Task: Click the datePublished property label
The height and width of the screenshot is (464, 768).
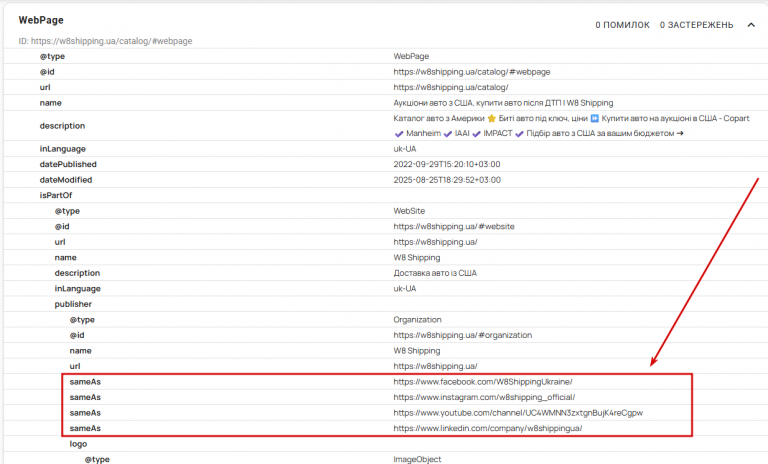Action: [68, 164]
